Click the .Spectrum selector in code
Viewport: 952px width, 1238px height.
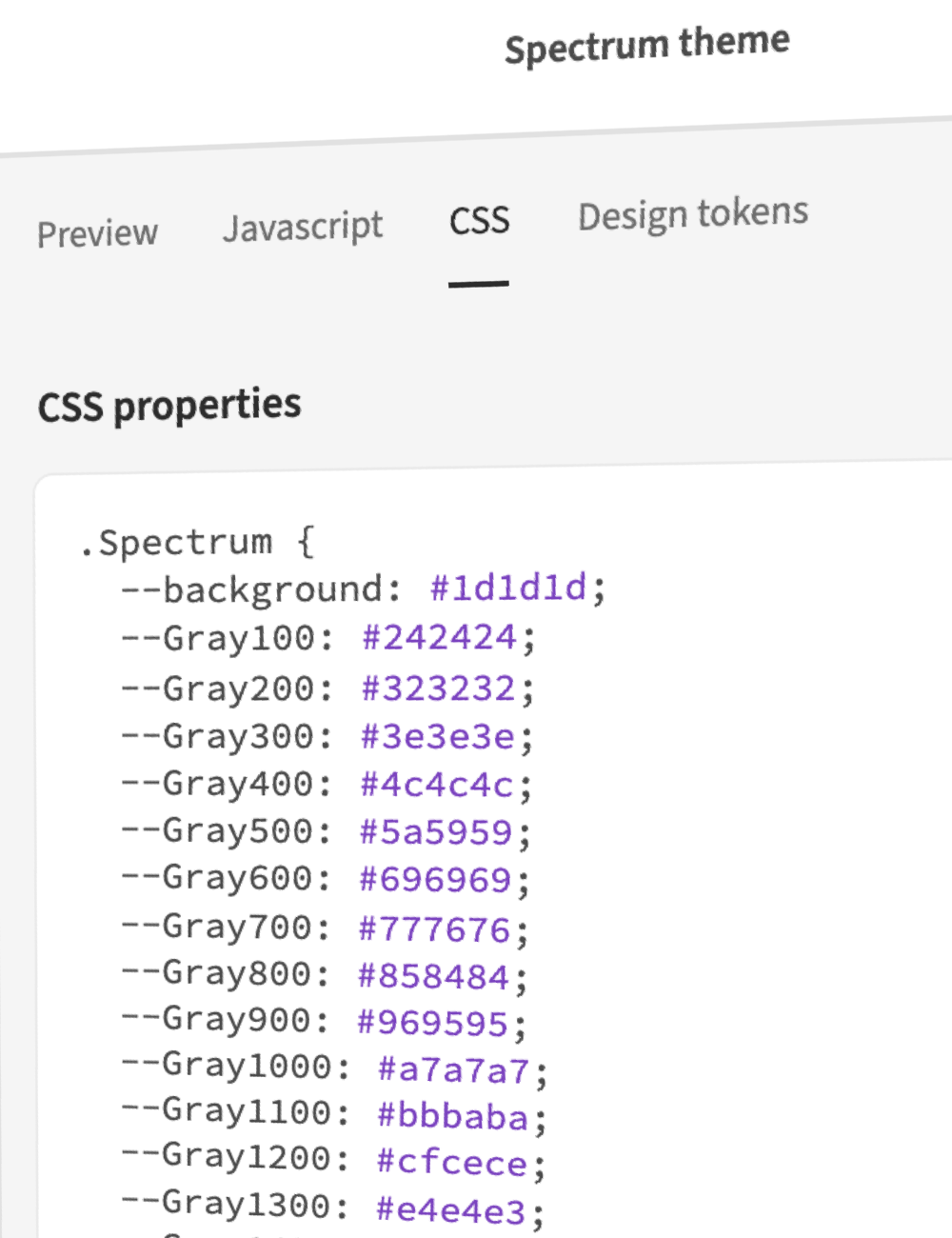tap(177, 542)
